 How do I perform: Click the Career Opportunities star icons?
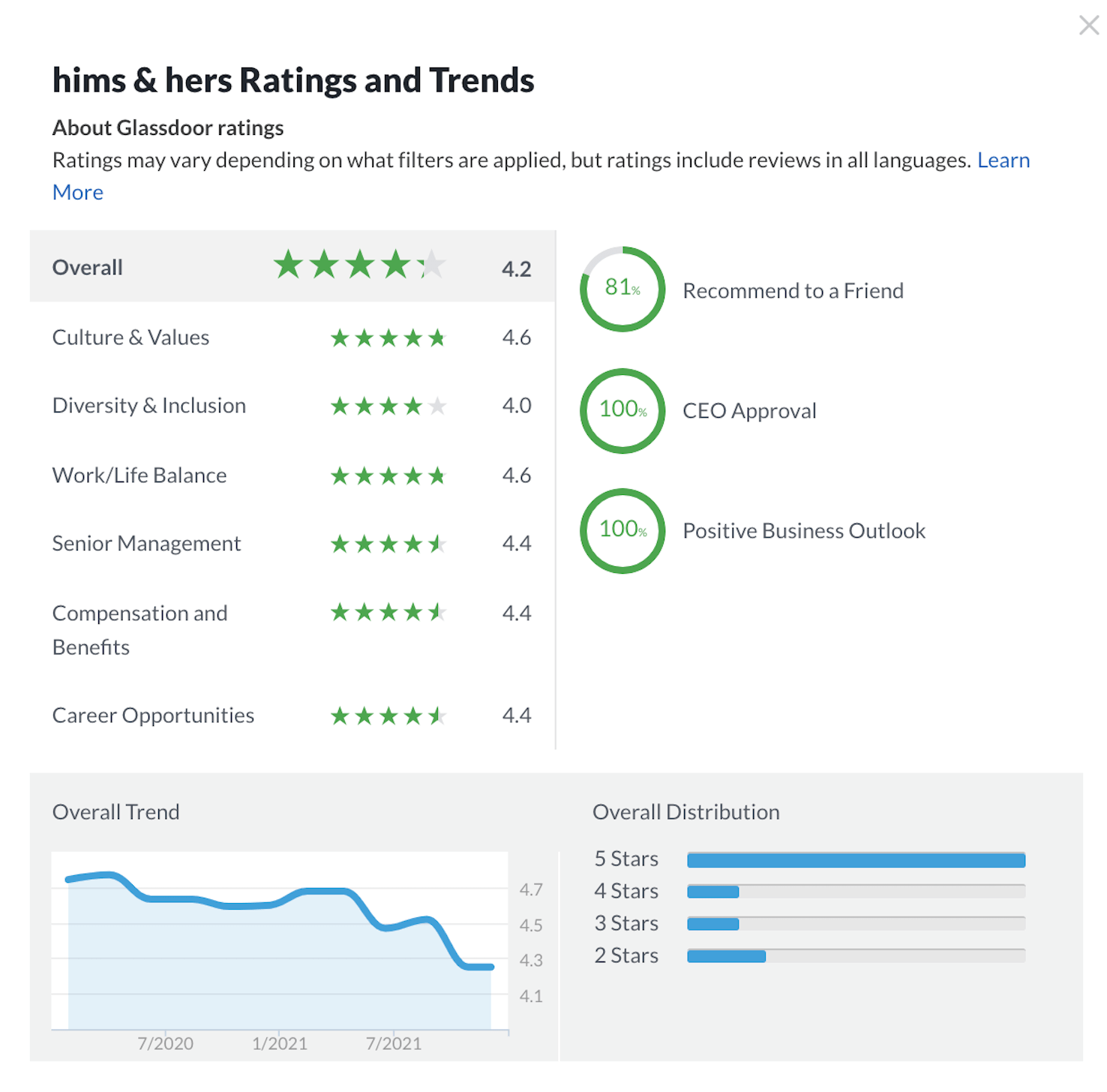point(388,716)
